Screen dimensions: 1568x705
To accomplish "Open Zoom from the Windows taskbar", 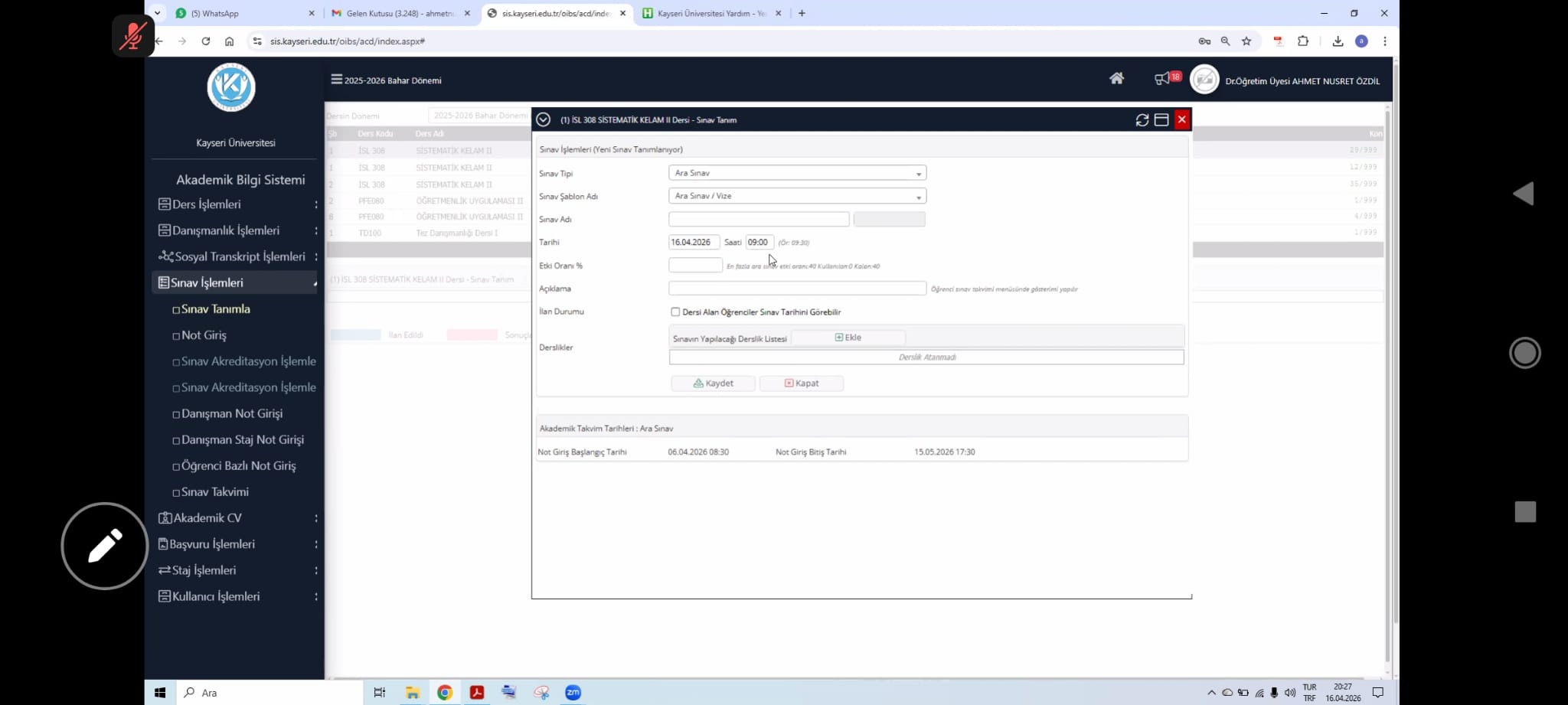I will (573, 693).
